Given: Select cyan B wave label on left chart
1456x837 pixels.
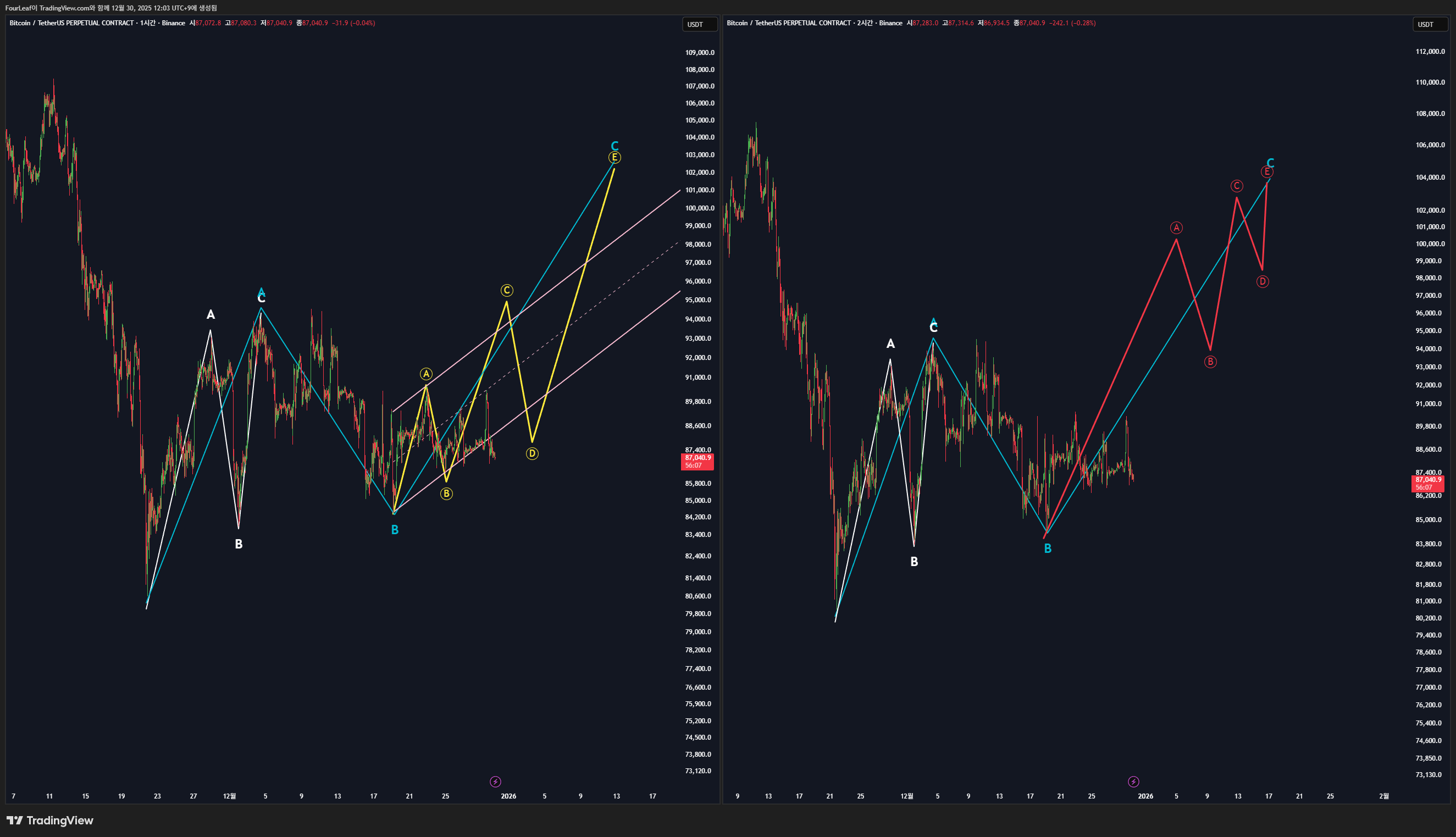Looking at the screenshot, I should click(x=394, y=530).
